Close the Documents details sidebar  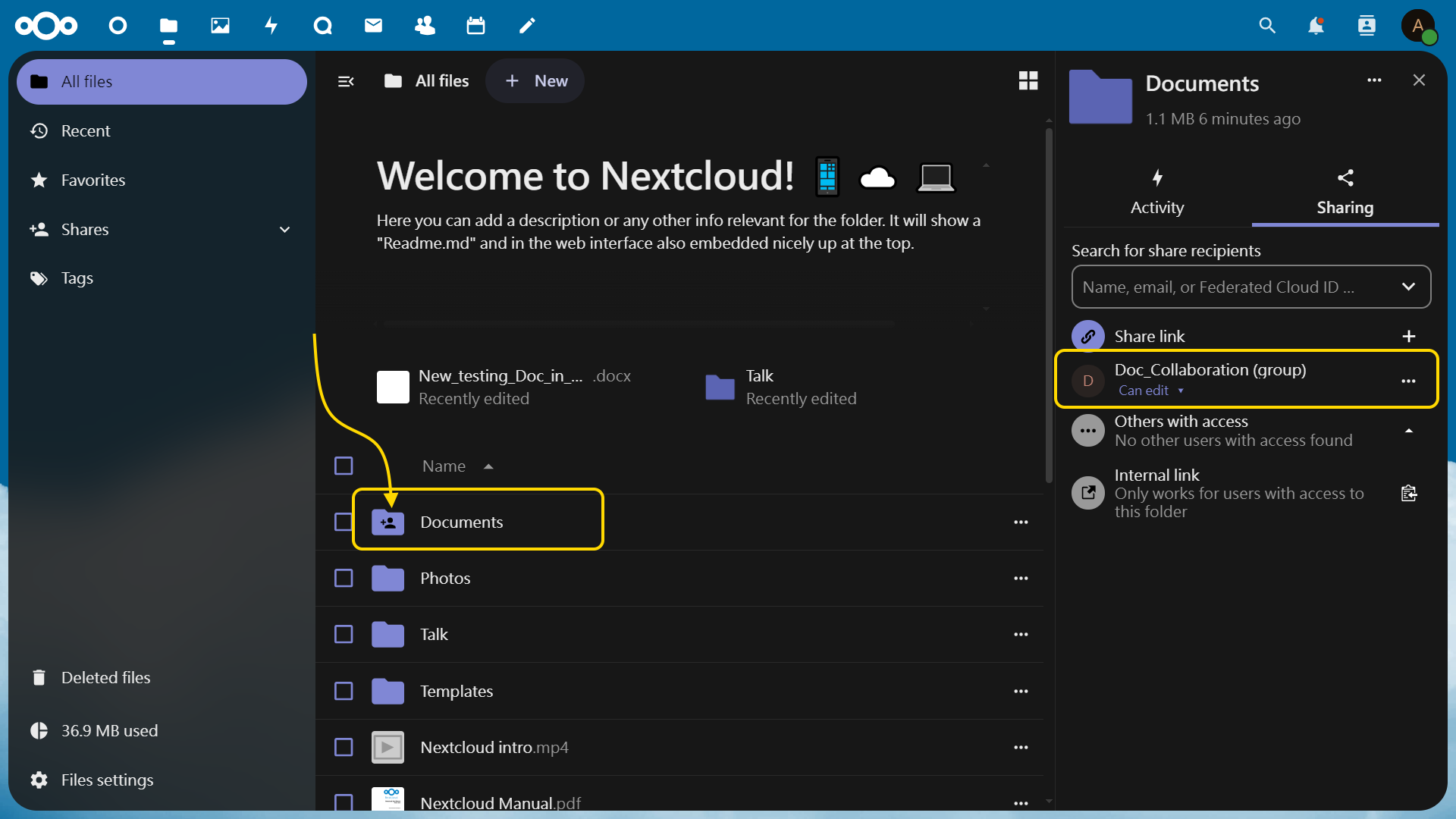click(1420, 80)
